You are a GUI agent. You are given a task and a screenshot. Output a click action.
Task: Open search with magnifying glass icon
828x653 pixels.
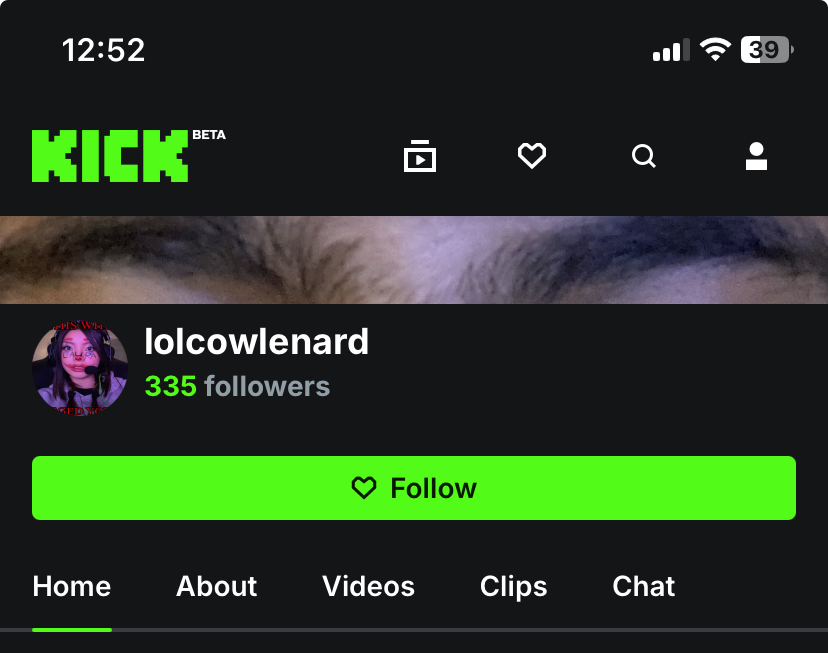pyautogui.click(x=644, y=156)
